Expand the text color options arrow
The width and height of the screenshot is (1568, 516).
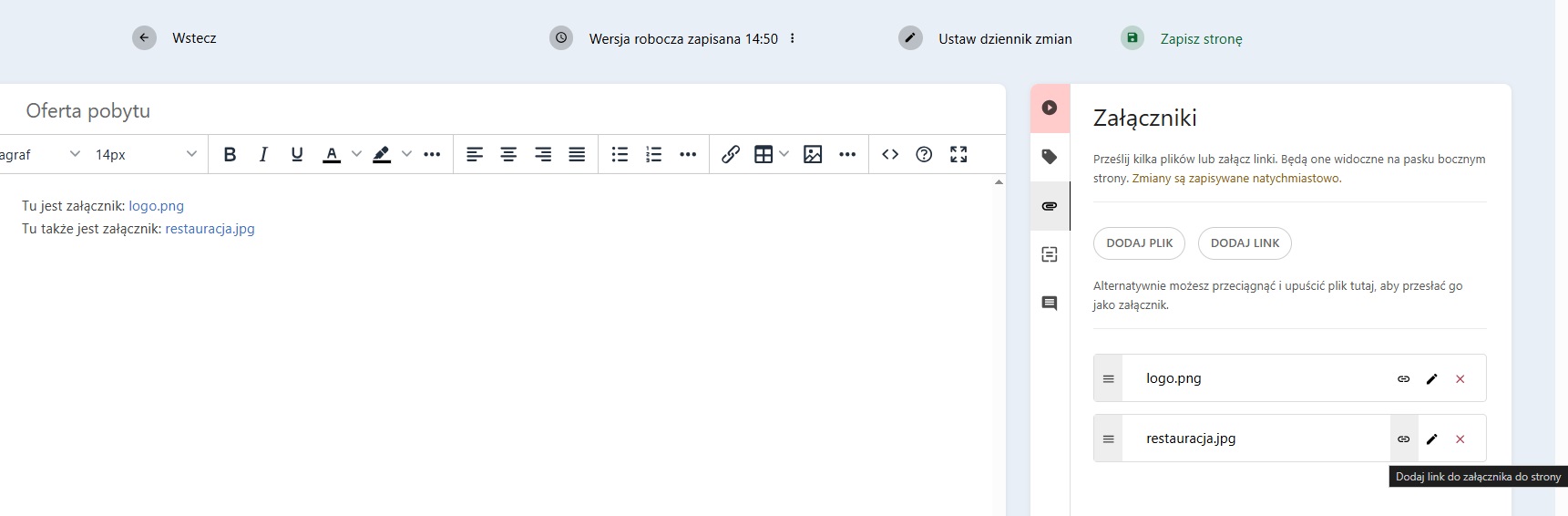tap(356, 155)
